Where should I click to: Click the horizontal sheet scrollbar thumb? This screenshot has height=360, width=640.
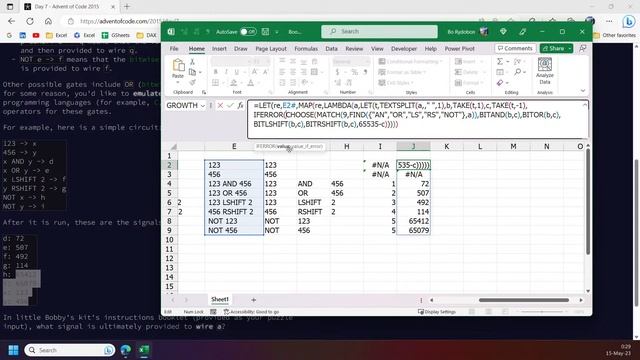tap(524, 300)
